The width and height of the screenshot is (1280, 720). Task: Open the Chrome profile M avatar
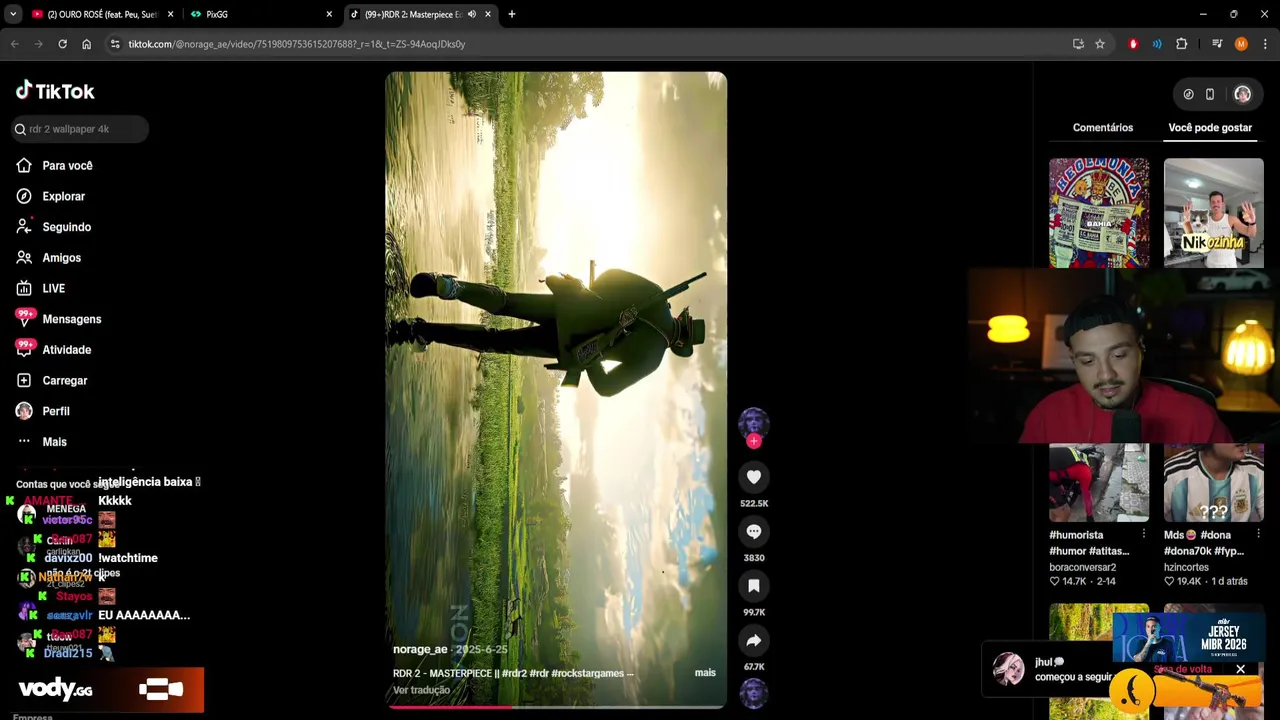(x=1241, y=44)
